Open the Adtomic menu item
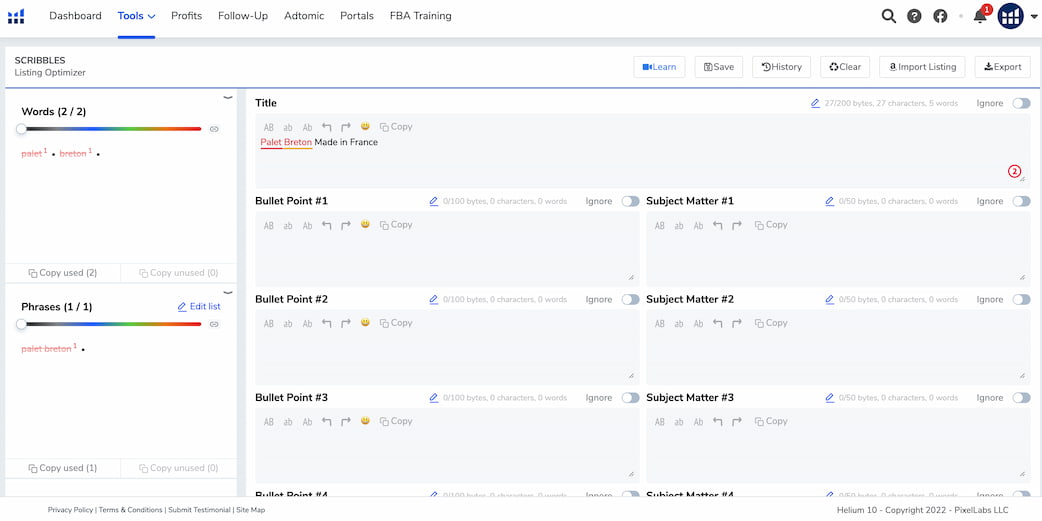This screenshot has width=1042, height=521. (x=304, y=16)
